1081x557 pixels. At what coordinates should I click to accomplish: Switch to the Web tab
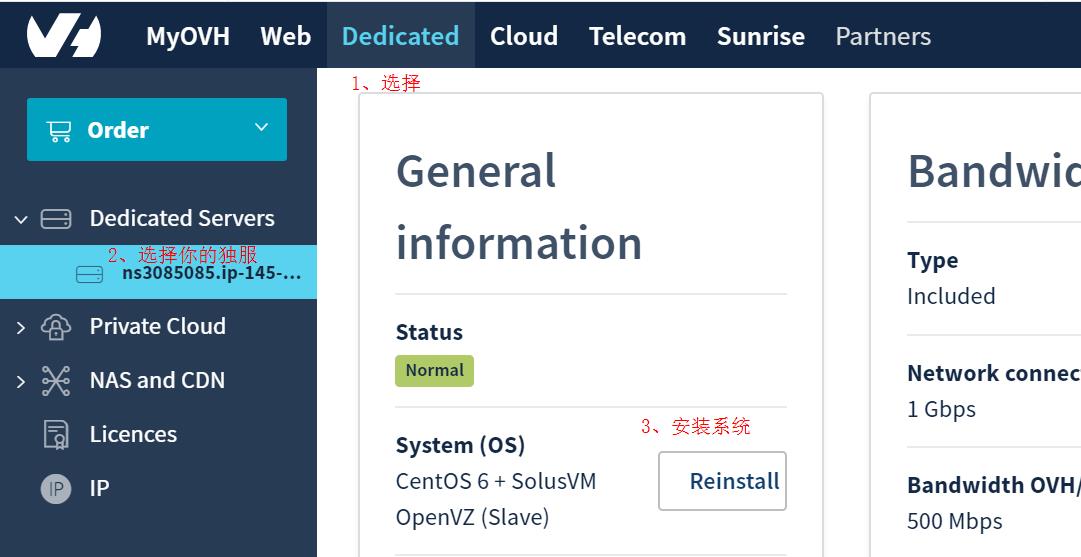pos(285,36)
